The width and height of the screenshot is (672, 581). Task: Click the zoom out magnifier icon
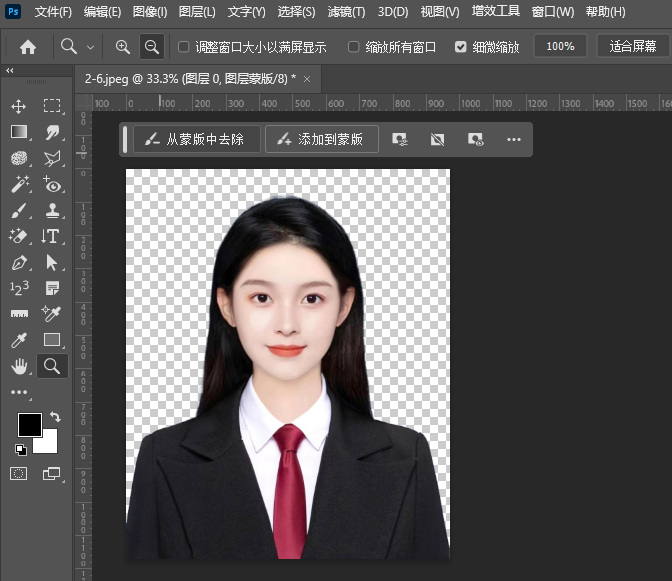[x=152, y=47]
